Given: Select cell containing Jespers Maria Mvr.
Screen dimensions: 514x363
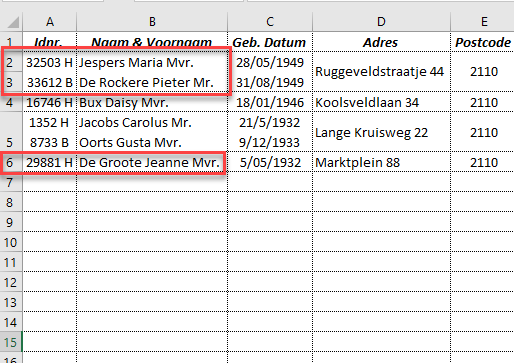Looking at the screenshot, I should coord(152,62).
